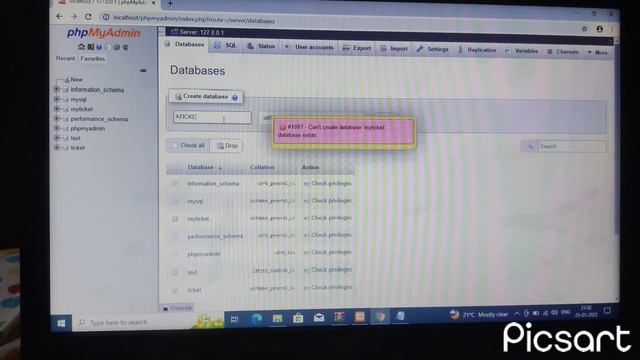Click New in navigation tree
The height and width of the screenshot is (360, 640).
coord(76,80)
